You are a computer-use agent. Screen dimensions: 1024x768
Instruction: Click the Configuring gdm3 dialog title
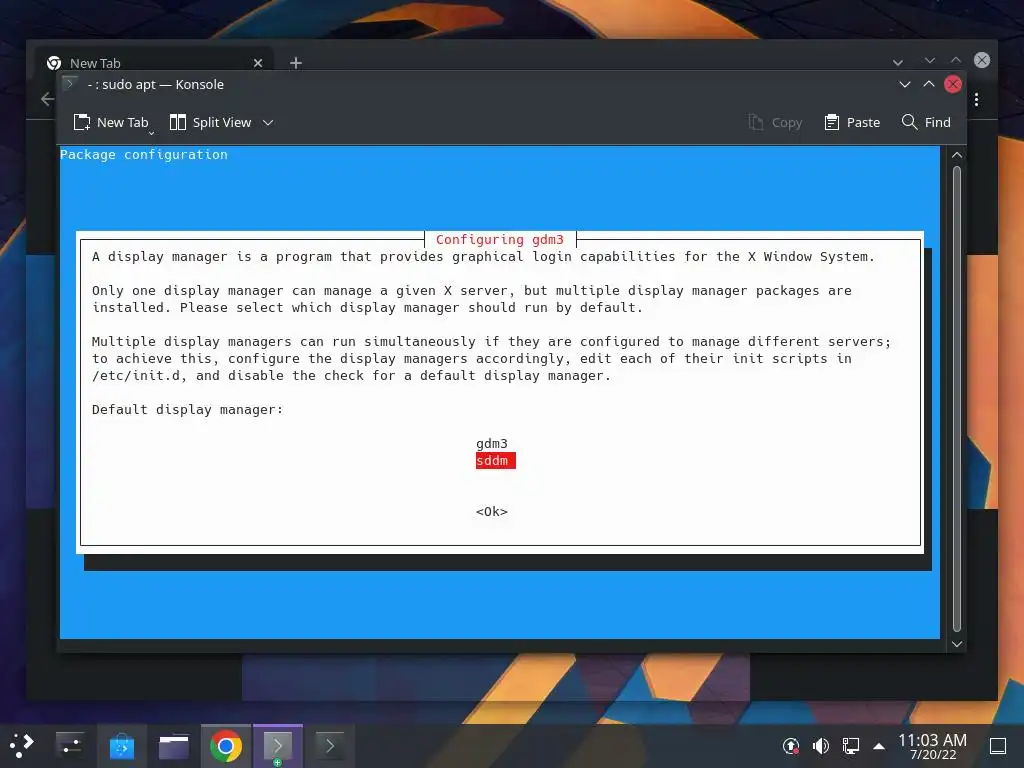[500, 240]
